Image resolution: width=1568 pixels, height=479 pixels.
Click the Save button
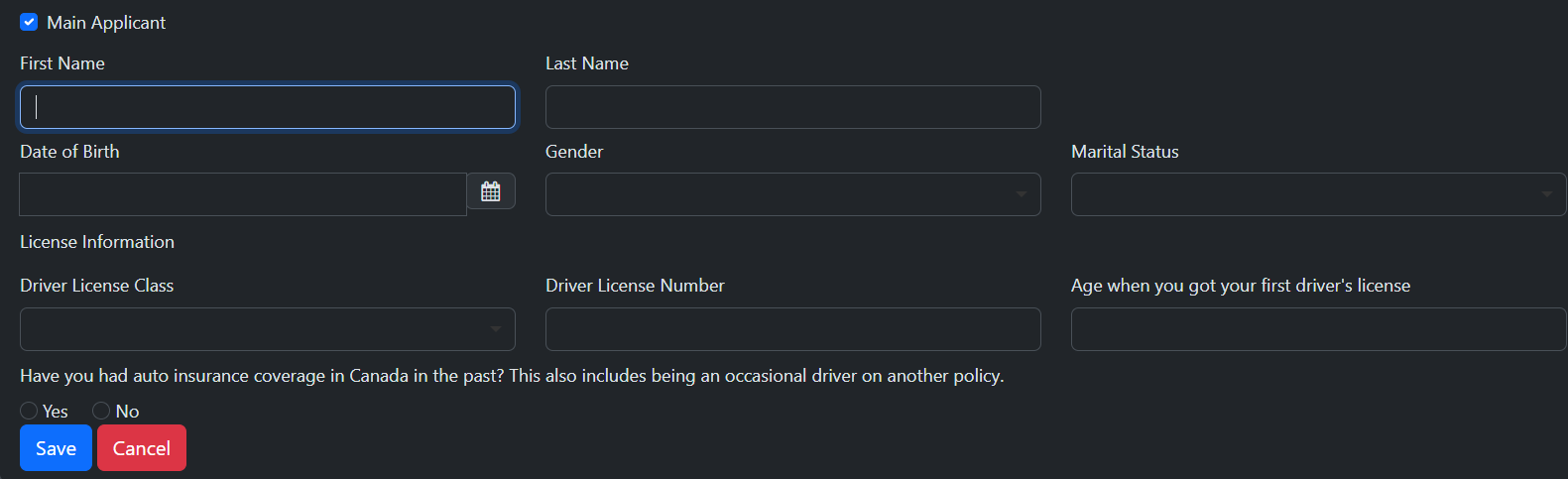click(56, 448)
